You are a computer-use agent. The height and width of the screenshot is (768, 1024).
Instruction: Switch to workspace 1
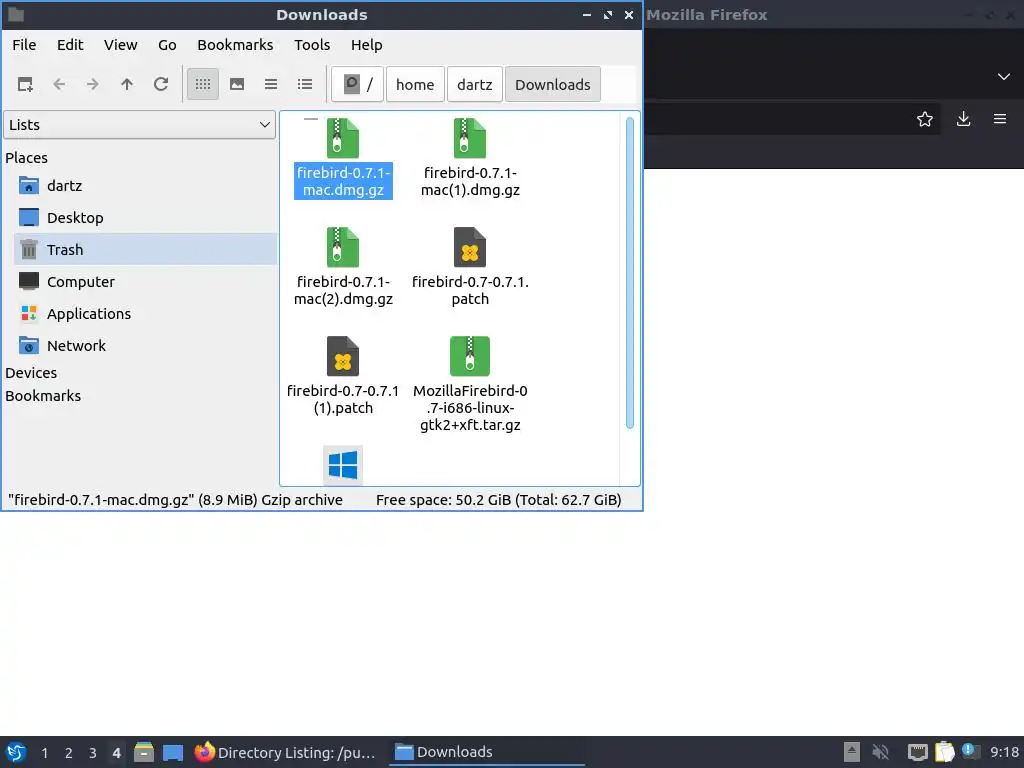[x=44, y=753]
